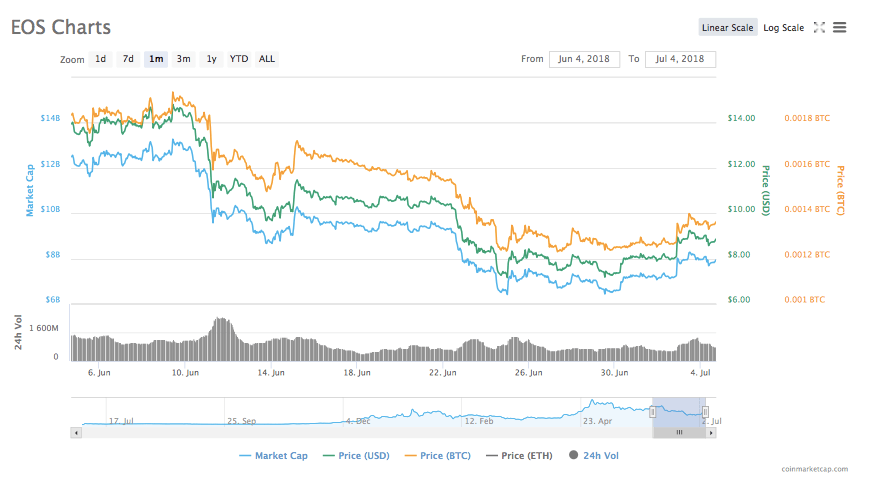Viewport: 875px width, 487px height.
Task: Switch to Log Scale
Action: (x=783, y=28)
